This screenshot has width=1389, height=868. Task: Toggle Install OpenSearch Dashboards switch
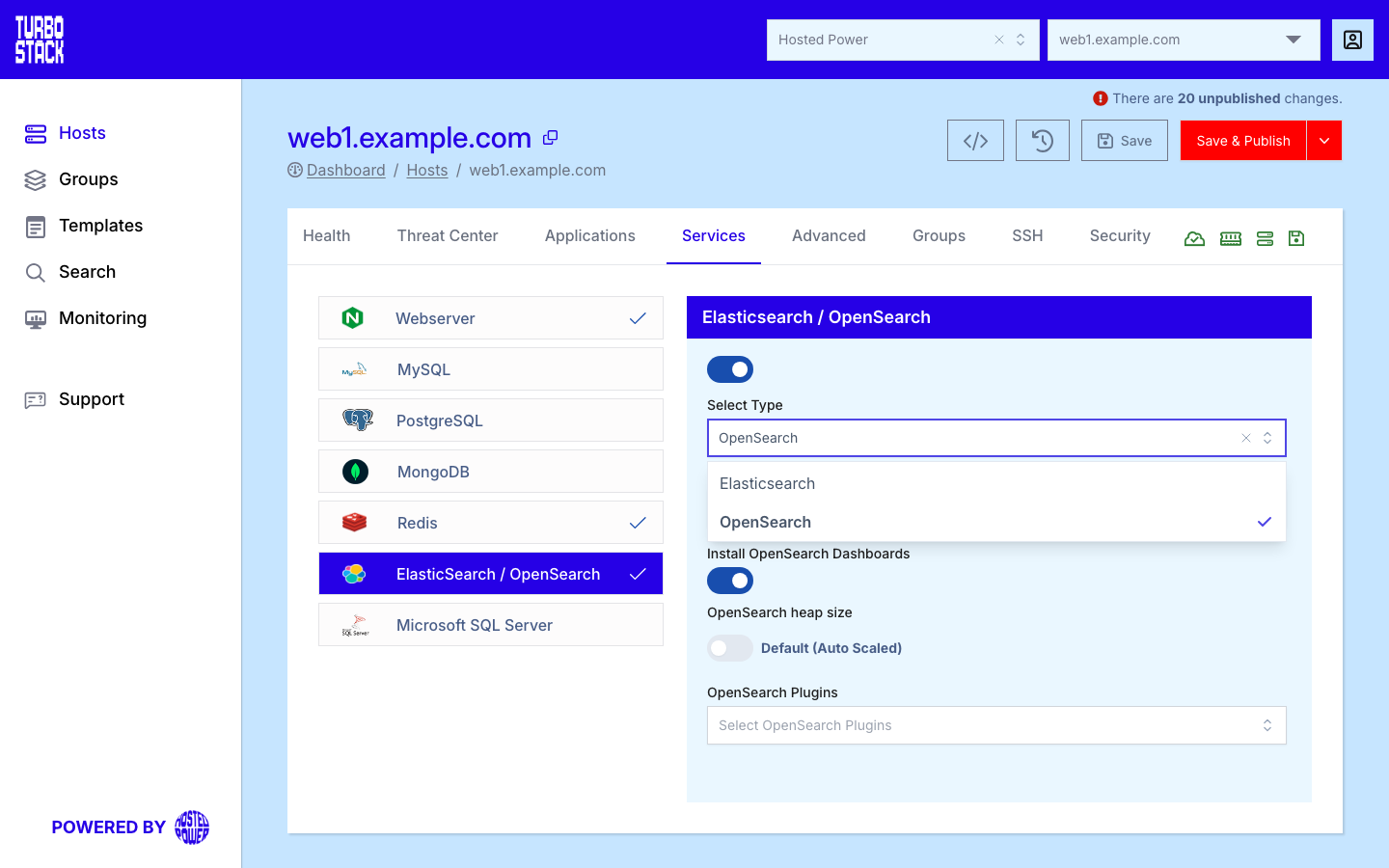[730, 581]
